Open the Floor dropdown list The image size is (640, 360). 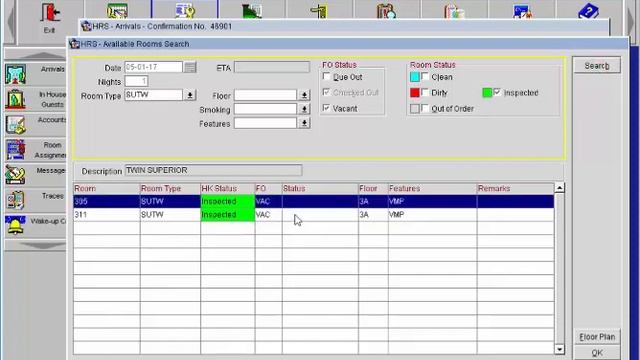click(x=304, y=95)
